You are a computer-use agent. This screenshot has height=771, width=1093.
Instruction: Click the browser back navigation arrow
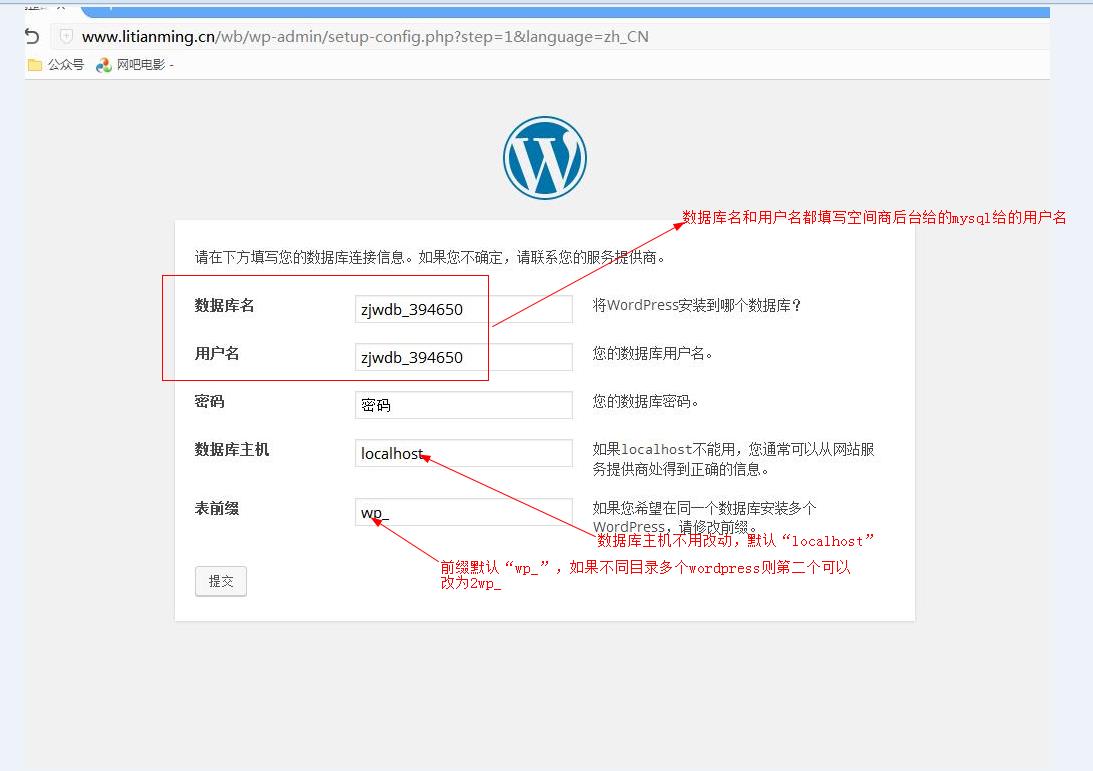pos(30,35)
